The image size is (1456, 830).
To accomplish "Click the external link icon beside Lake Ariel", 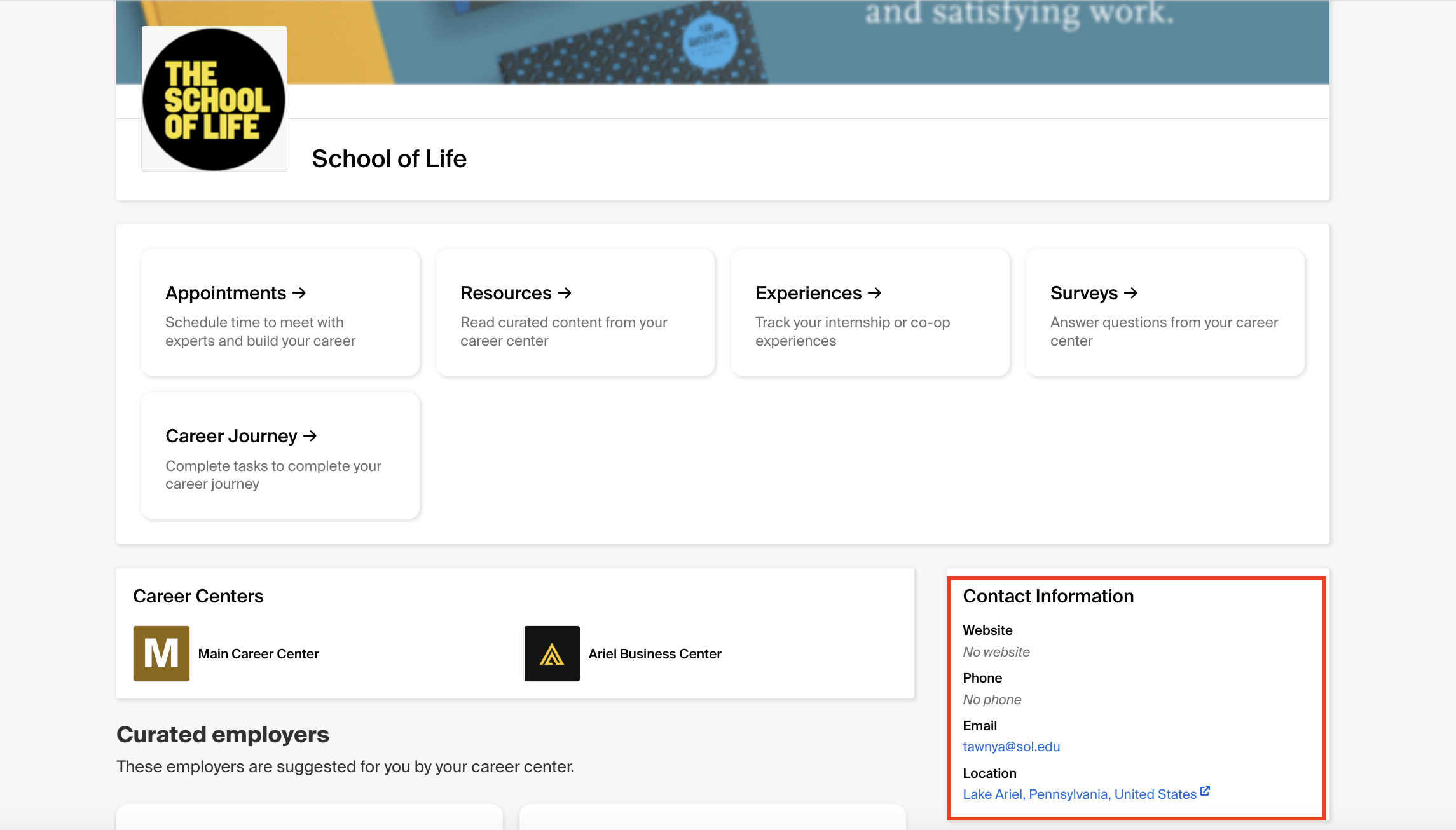I will click(1205, 790).
